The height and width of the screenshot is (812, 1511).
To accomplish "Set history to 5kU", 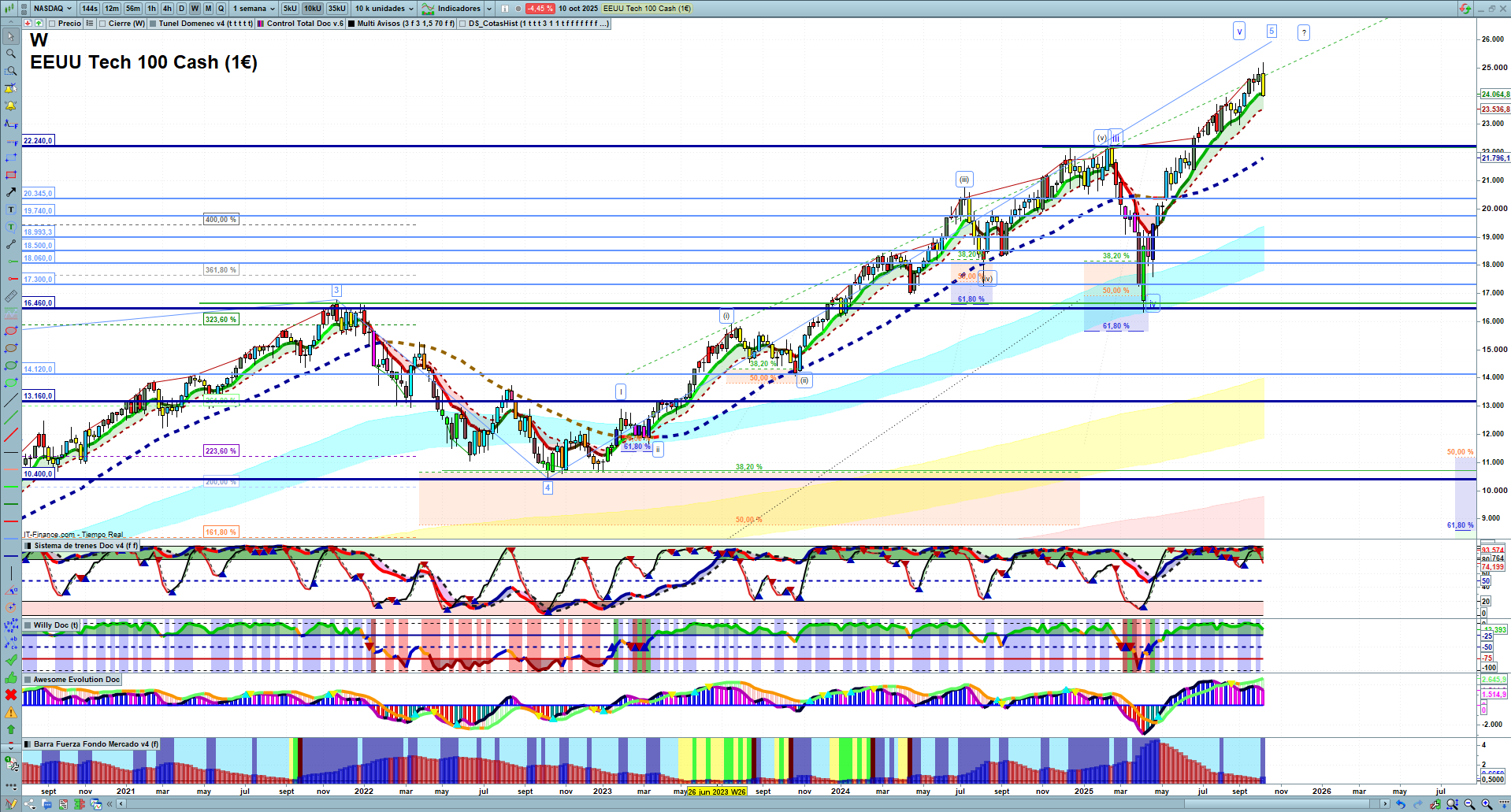I will [x=290, y=9].
